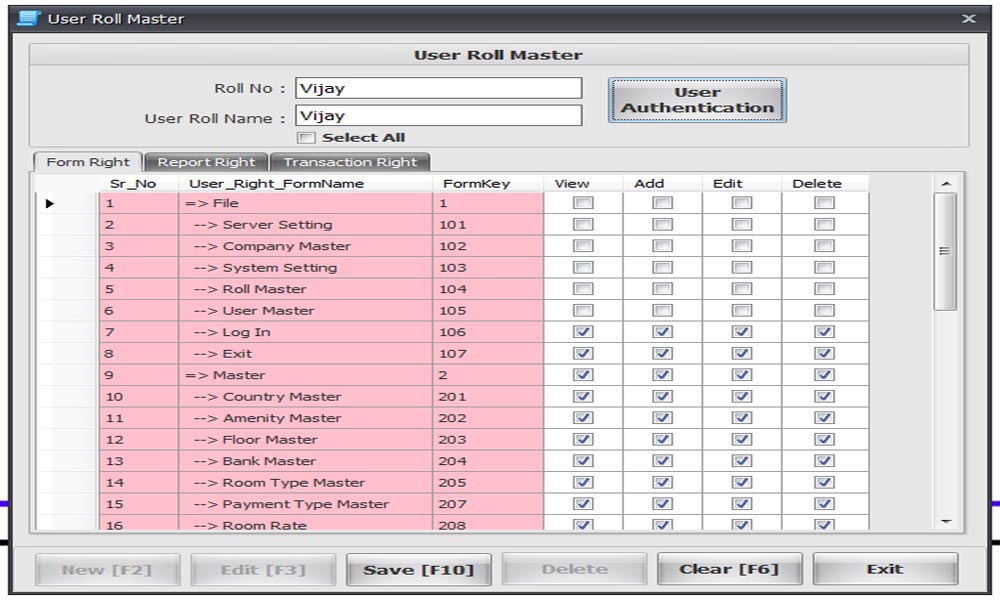Click Sr_No cell showing 12
Viewport: 1000px width, 600px height.
point(139,439)
